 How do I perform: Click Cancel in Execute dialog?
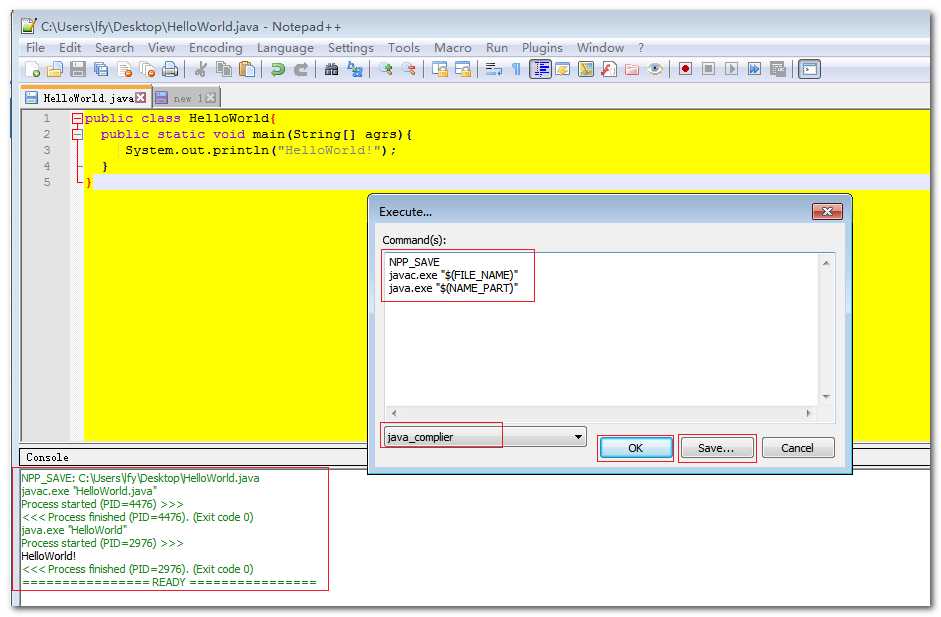(x=798, y=448)
